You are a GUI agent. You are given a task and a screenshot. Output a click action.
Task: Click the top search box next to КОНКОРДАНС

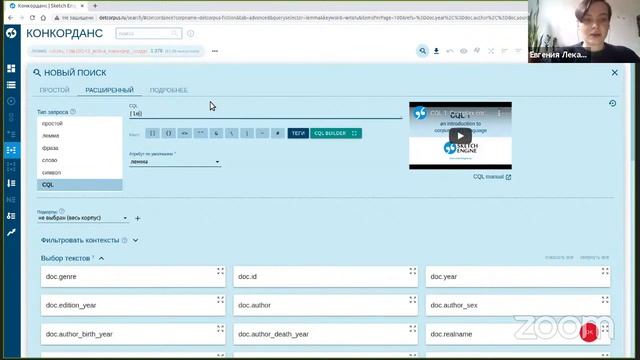(x=149, y=33)
